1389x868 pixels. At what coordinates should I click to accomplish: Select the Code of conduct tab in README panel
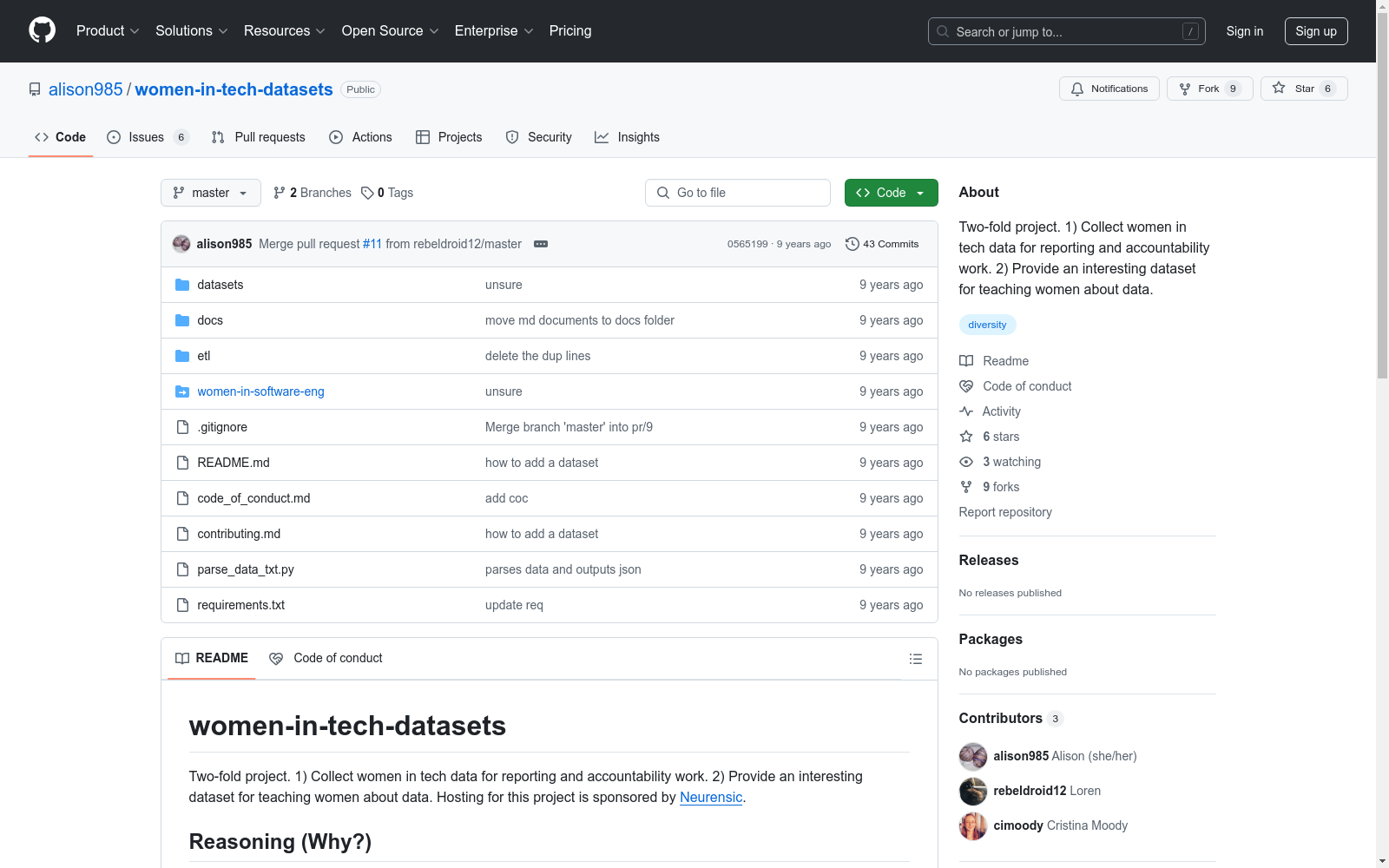click(x=326, y=658)
